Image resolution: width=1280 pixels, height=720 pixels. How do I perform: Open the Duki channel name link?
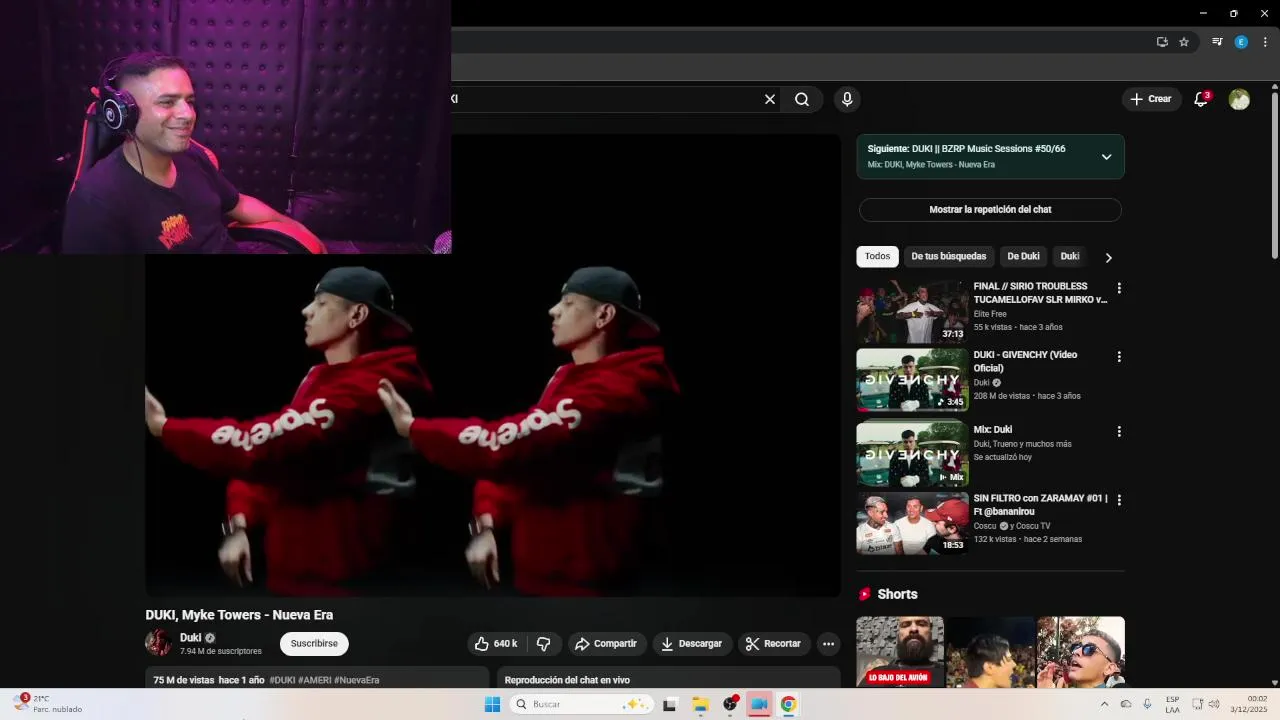tap(190, 638)
